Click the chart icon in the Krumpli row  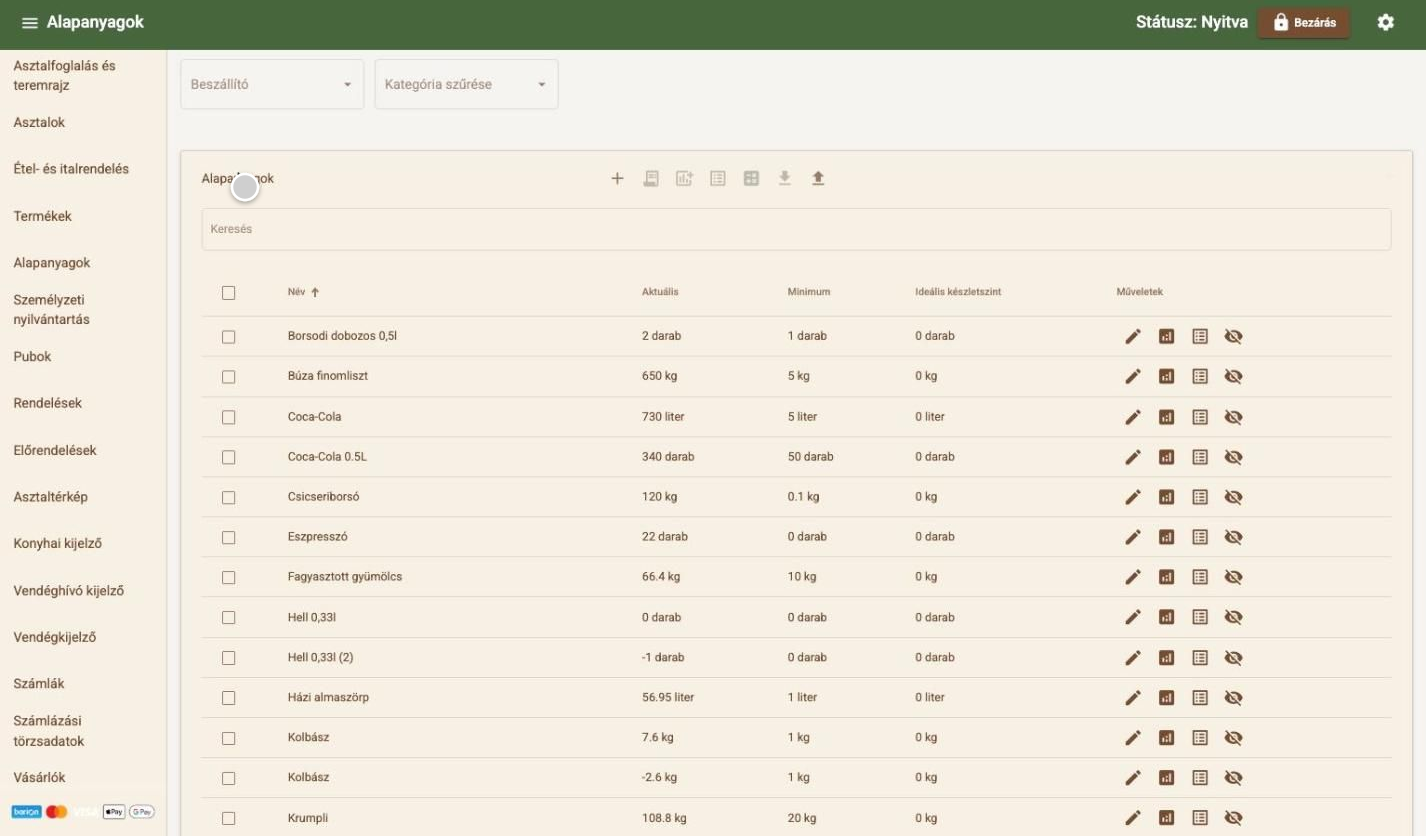[1166, 818]
